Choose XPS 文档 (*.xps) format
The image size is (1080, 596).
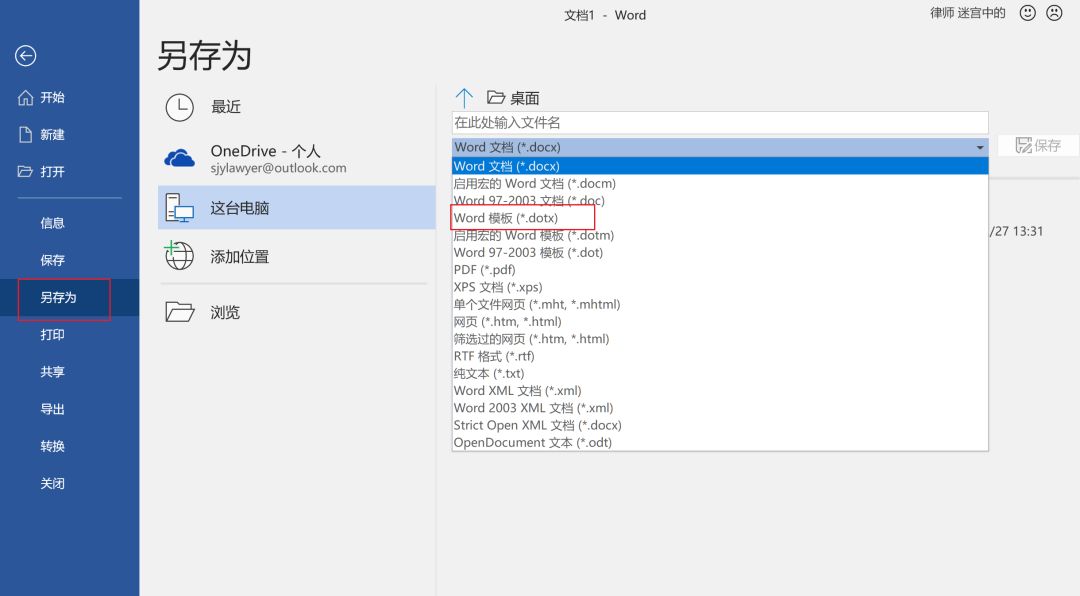pyautogui.click(x=720, y=287)
